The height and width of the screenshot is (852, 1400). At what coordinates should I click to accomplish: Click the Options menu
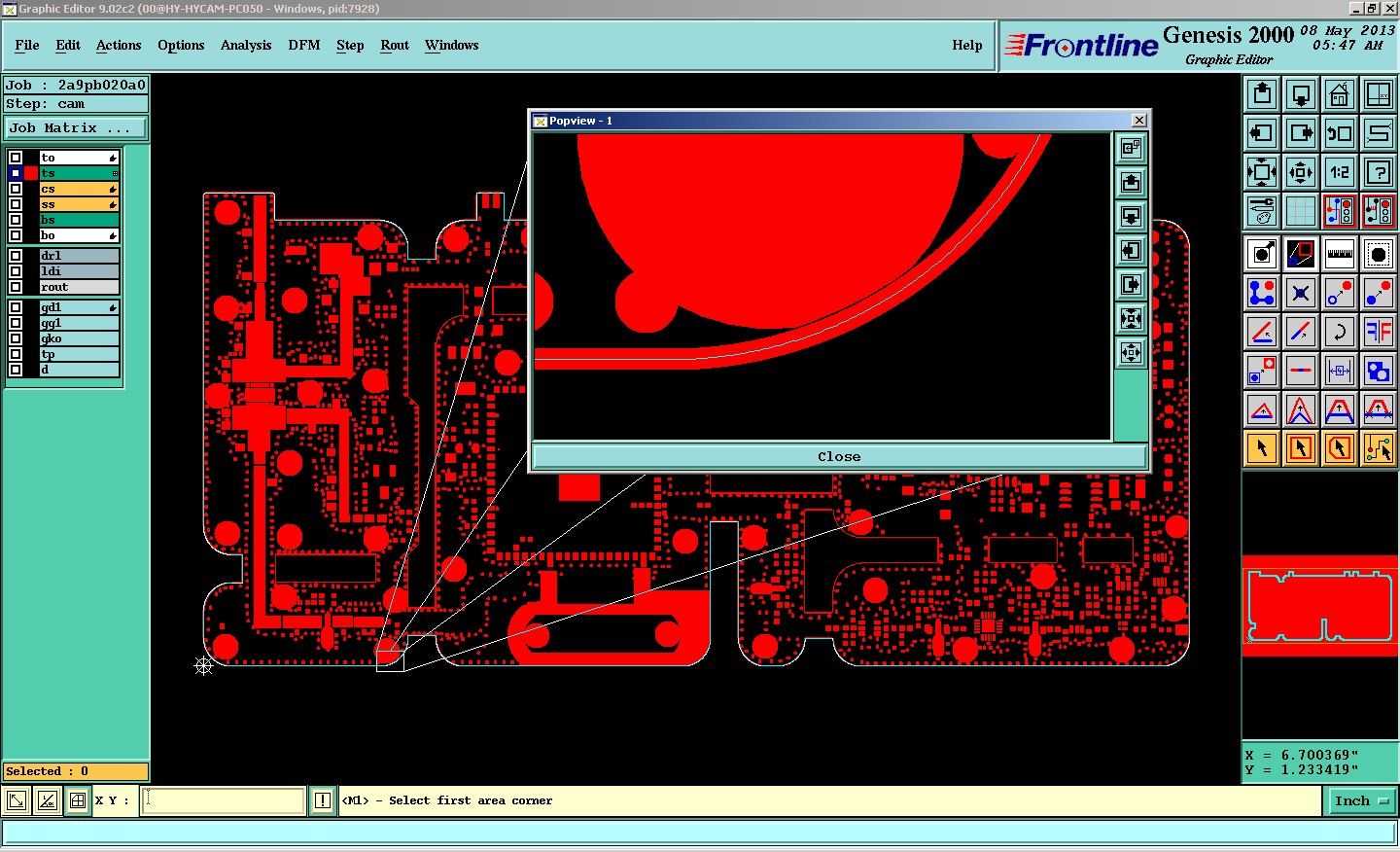[181, 46]
